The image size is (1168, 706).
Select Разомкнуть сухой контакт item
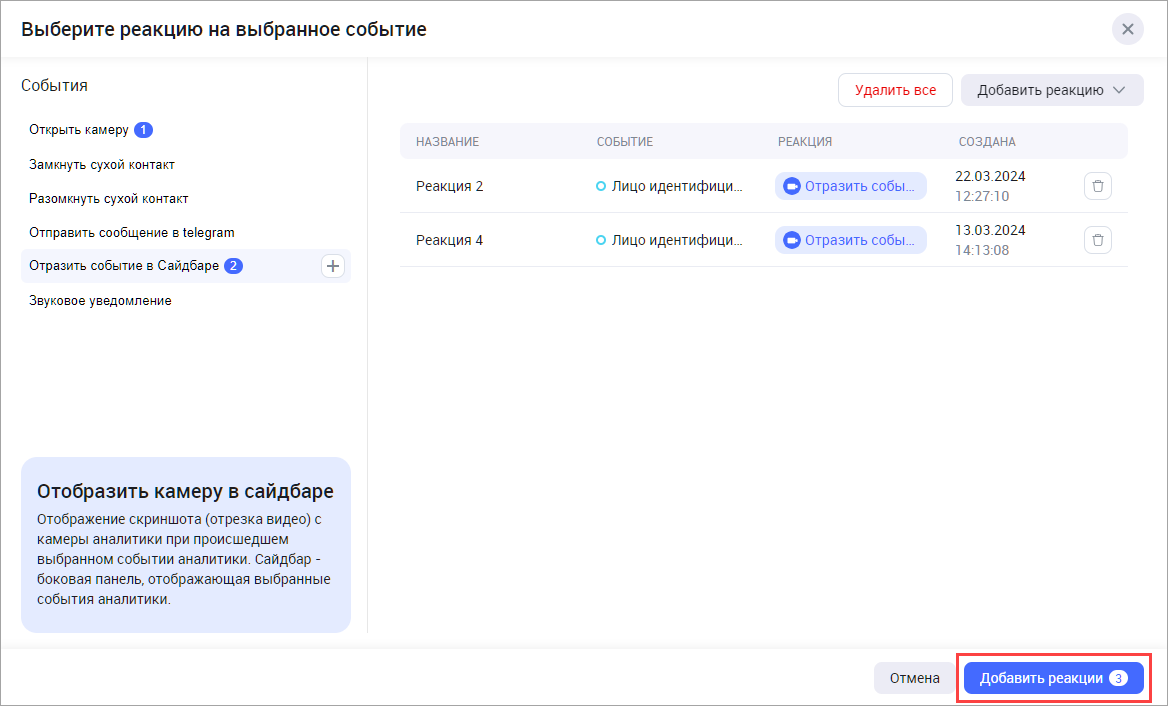[x=109, y=198]
